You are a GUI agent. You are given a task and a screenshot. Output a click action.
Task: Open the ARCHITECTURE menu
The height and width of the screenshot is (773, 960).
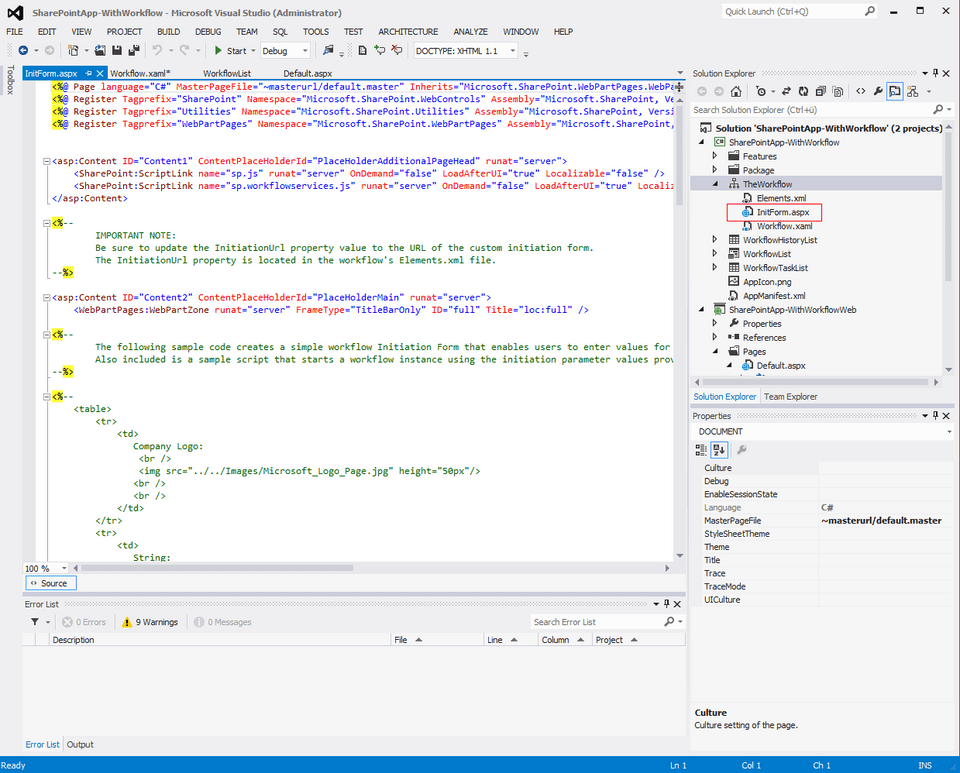[407, 31]
